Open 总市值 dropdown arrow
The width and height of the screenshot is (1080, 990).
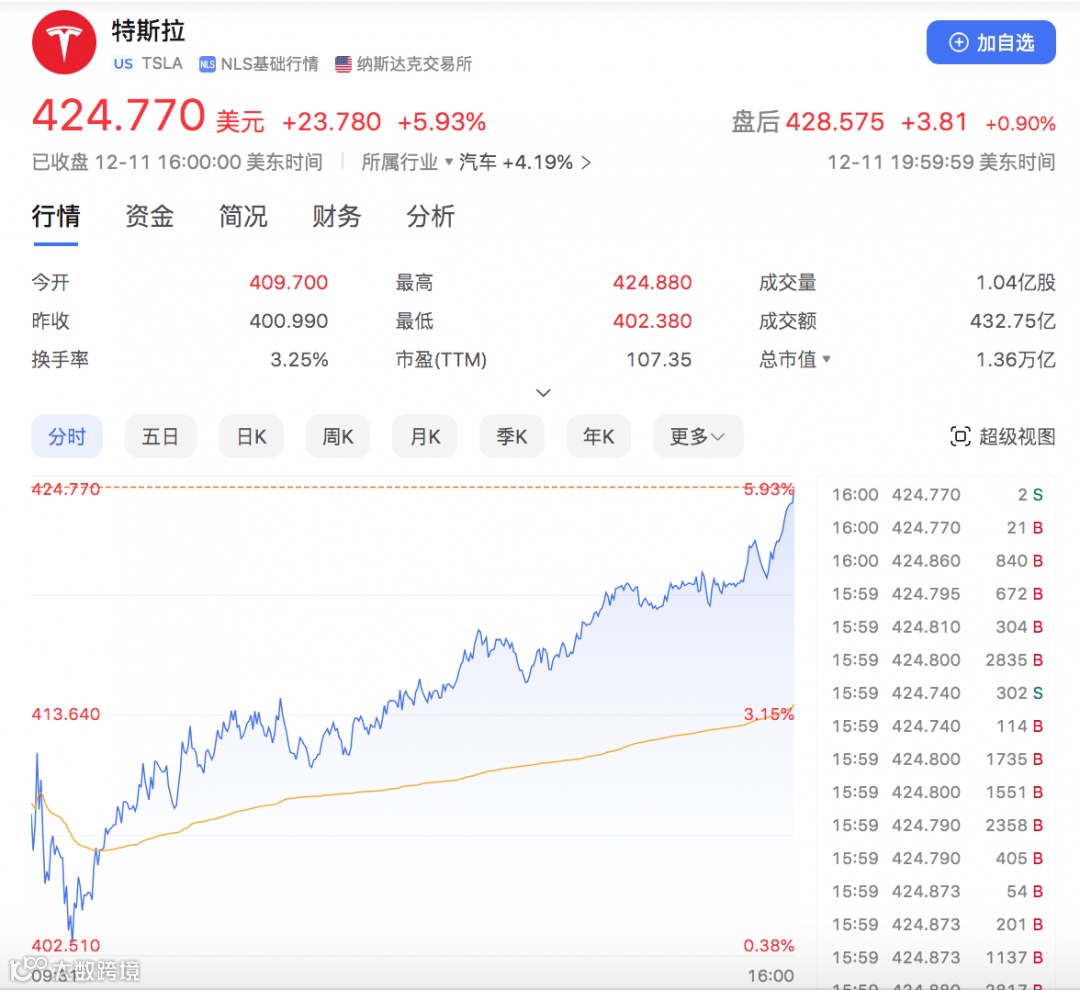pos(827,359)
